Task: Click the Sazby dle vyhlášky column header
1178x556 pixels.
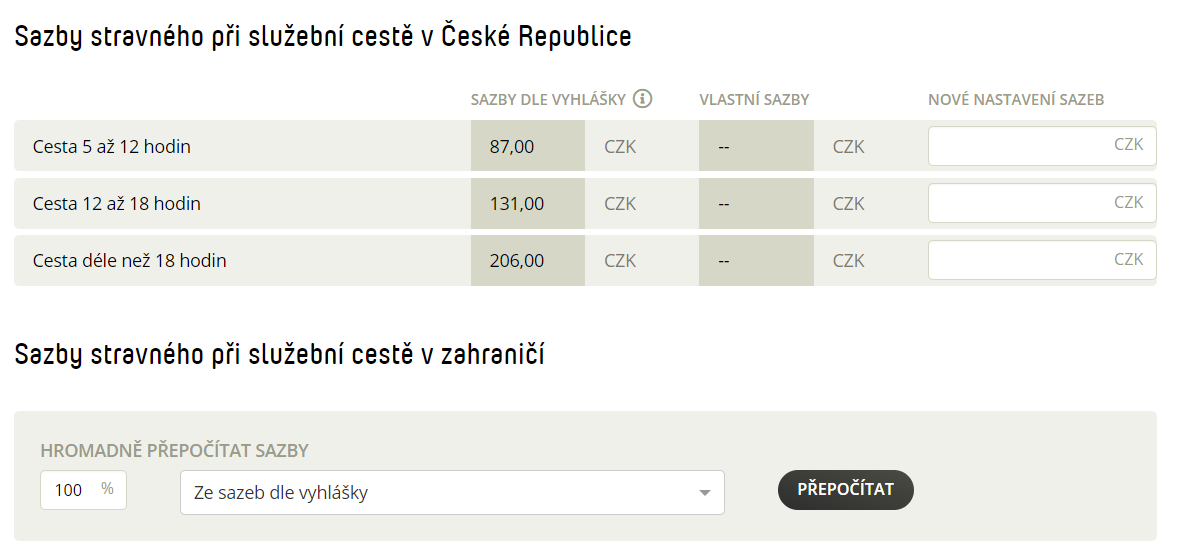Action: pos(548,100)
